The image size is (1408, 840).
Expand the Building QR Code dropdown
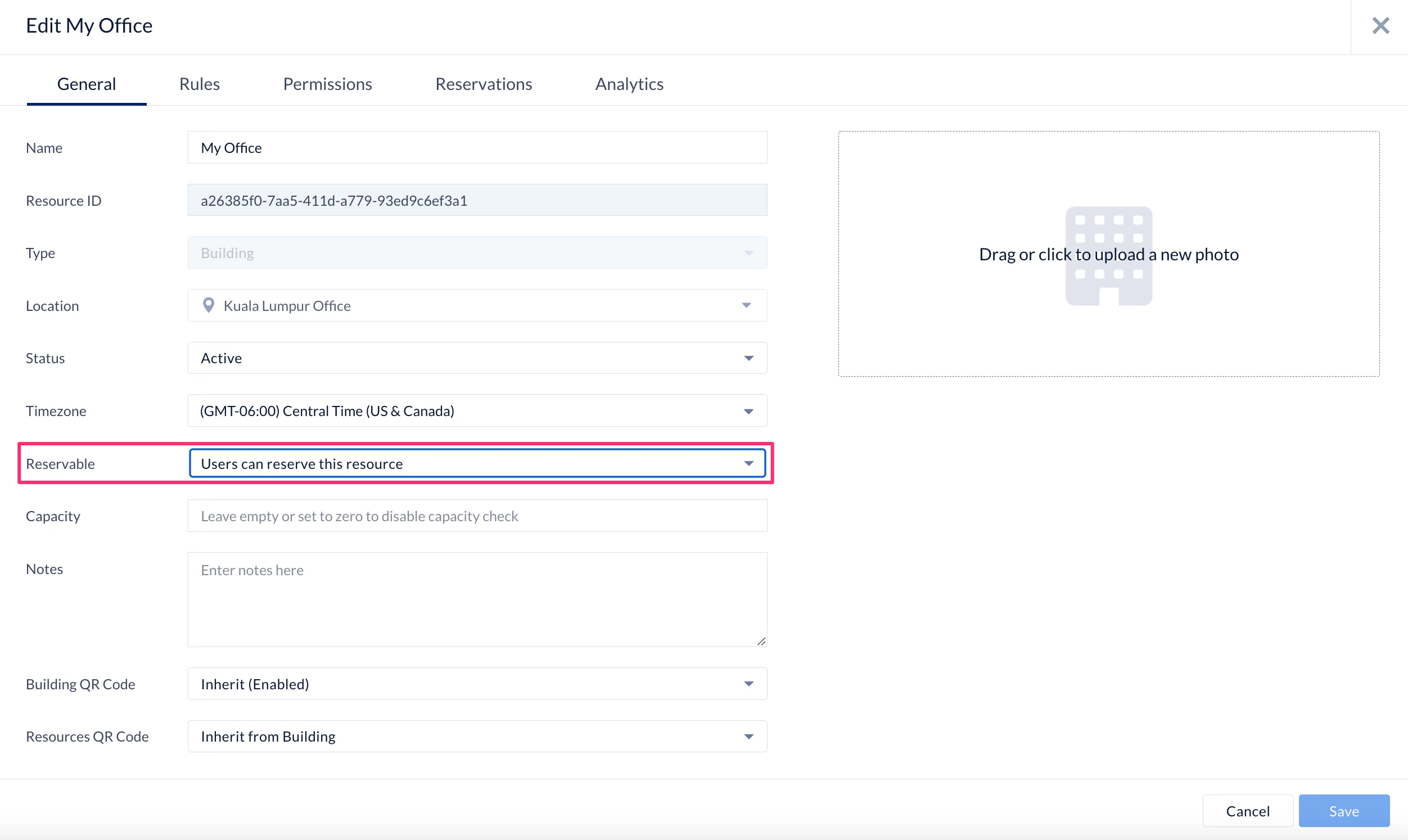(748, 684)
